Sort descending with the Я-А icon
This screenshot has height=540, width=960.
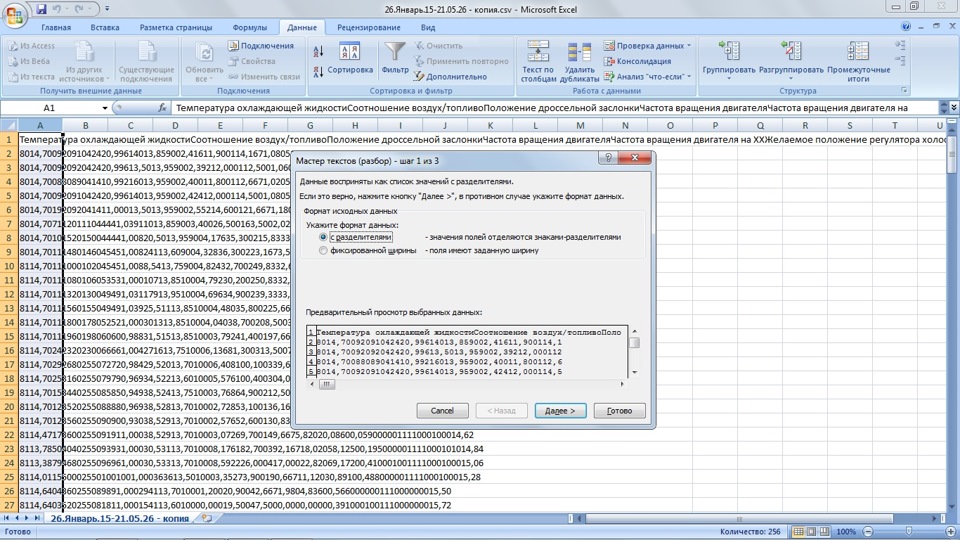point(318,71)
